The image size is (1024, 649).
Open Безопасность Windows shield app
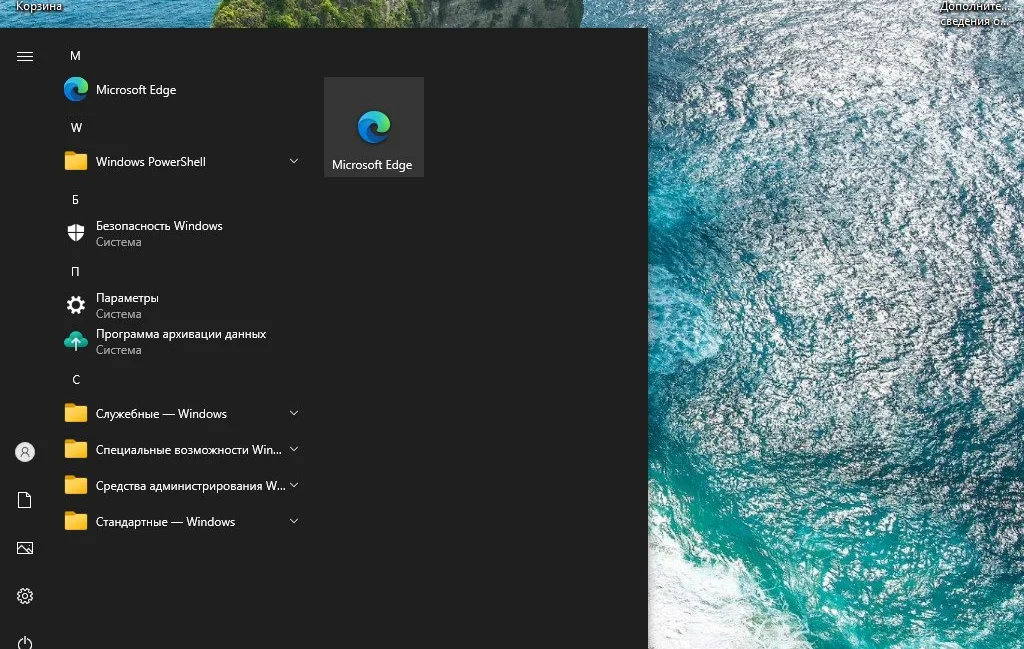[158, 233]
